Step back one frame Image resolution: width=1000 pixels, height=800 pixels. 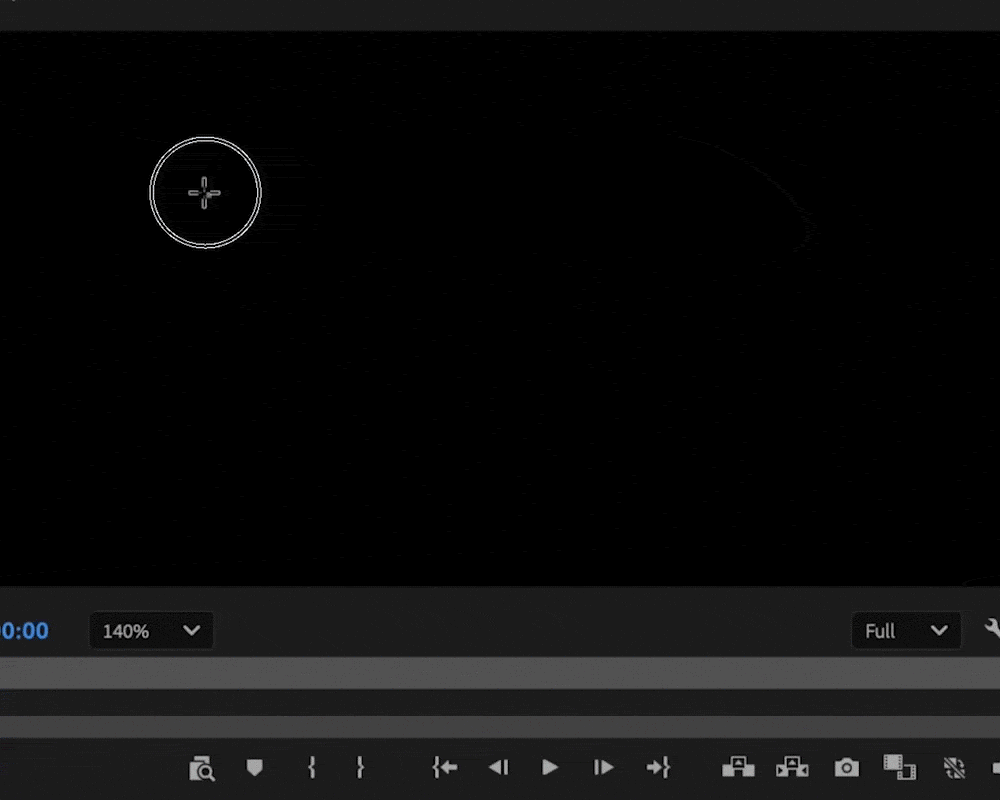coord(499,767)
